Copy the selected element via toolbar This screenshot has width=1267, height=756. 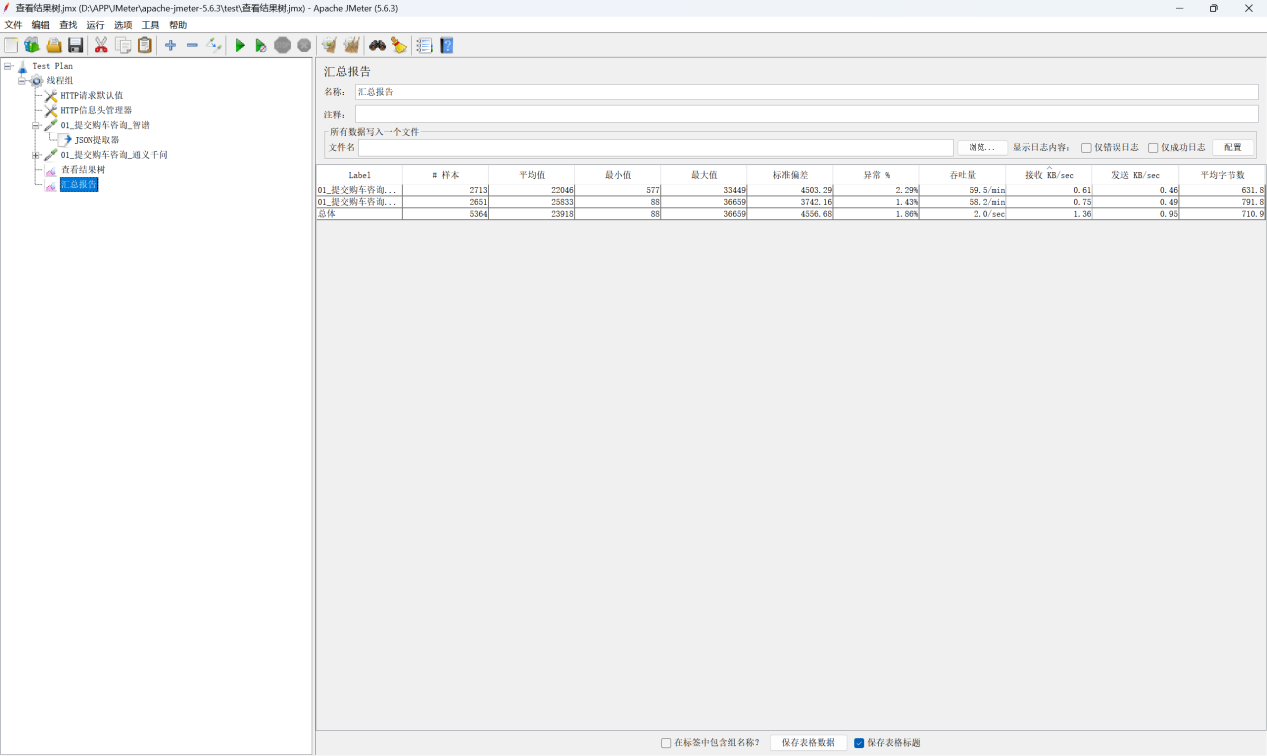pyautogui.click(x=123, y=45)
